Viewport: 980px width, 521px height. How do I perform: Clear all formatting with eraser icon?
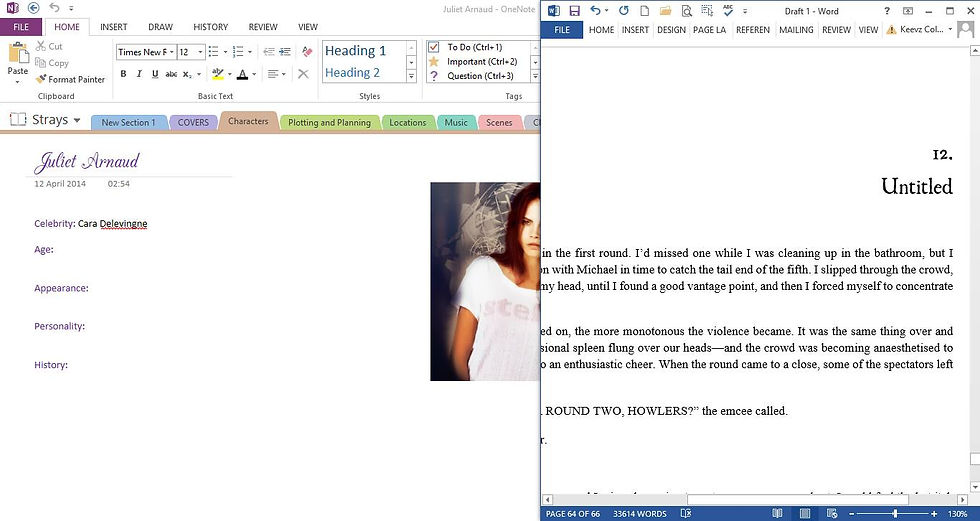(x=307, y=51)
